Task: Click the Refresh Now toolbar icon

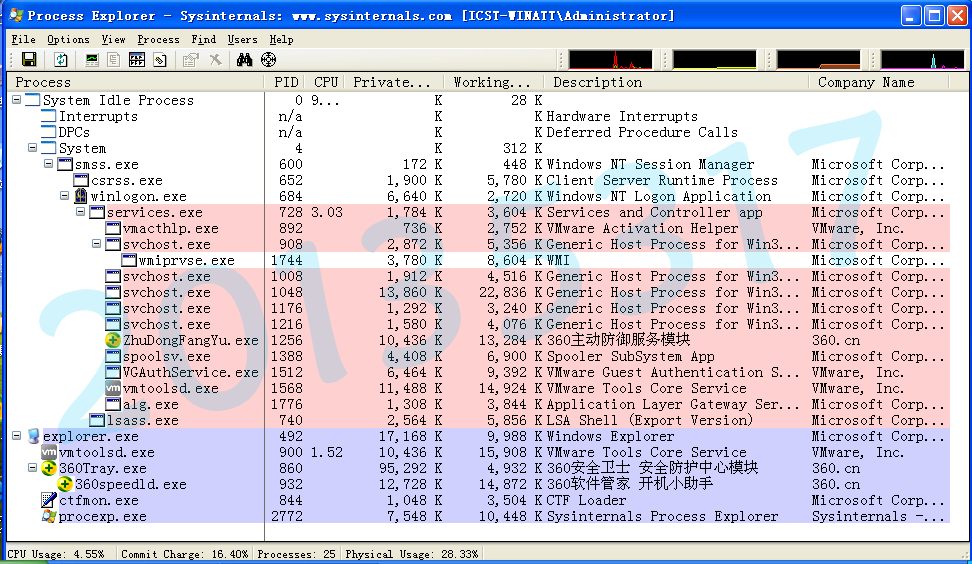Action: point(60,60)
